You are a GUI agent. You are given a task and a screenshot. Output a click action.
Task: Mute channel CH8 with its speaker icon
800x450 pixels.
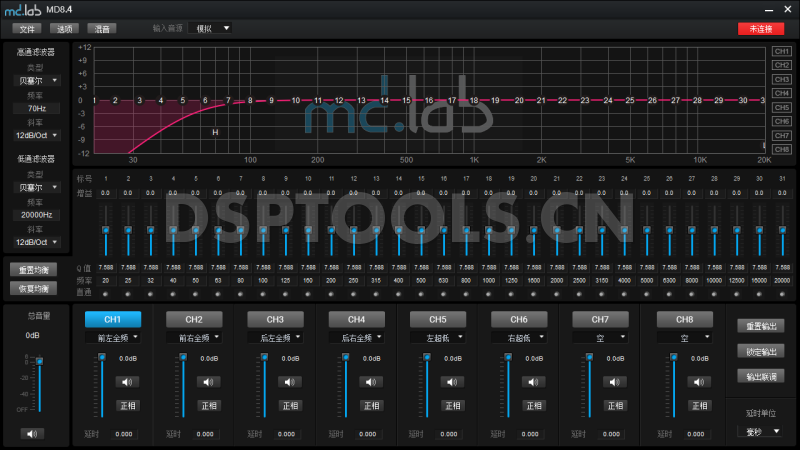(x=699, y=382)
